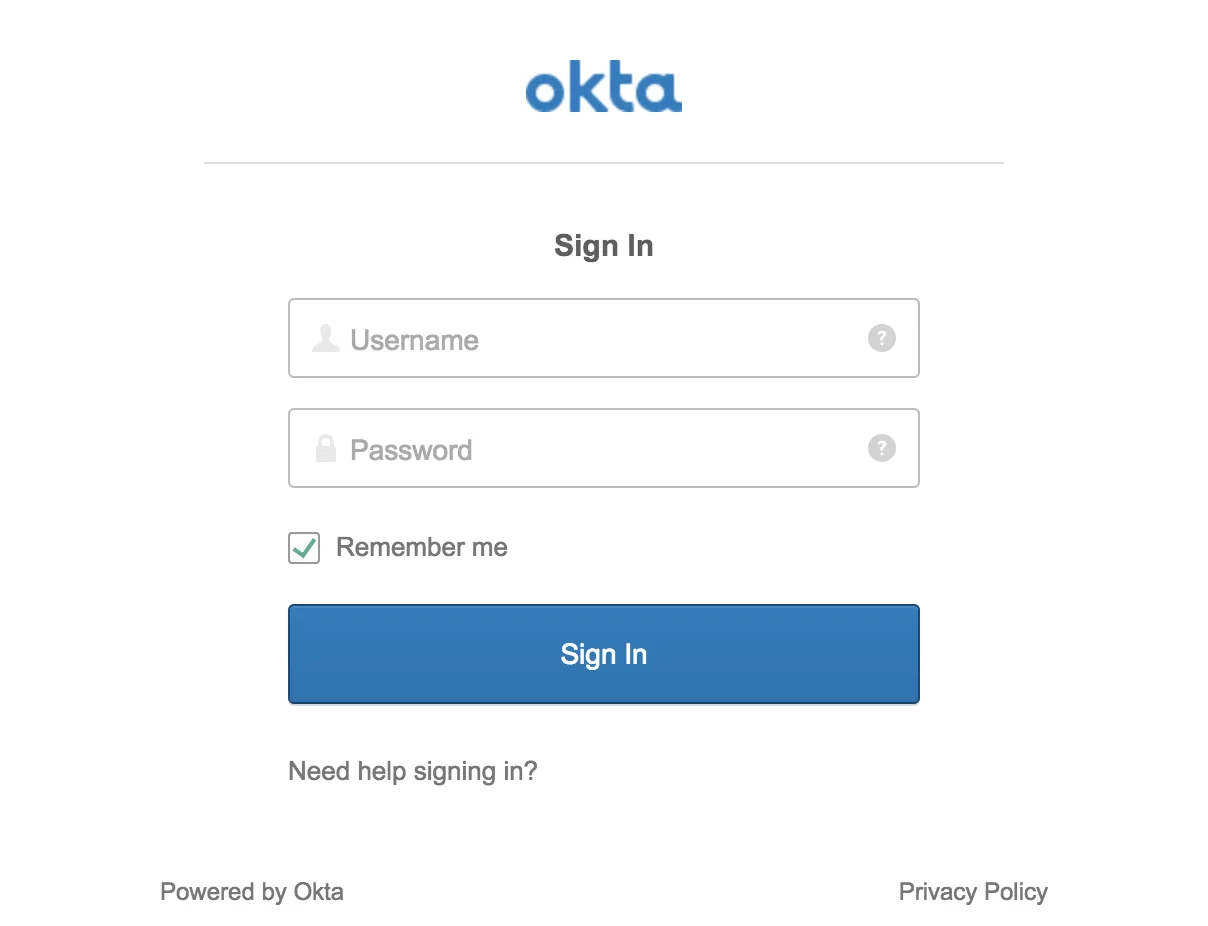Click the padlock icon in Password field
Viewport: 1208px width, 926px height.
(325, 448)
